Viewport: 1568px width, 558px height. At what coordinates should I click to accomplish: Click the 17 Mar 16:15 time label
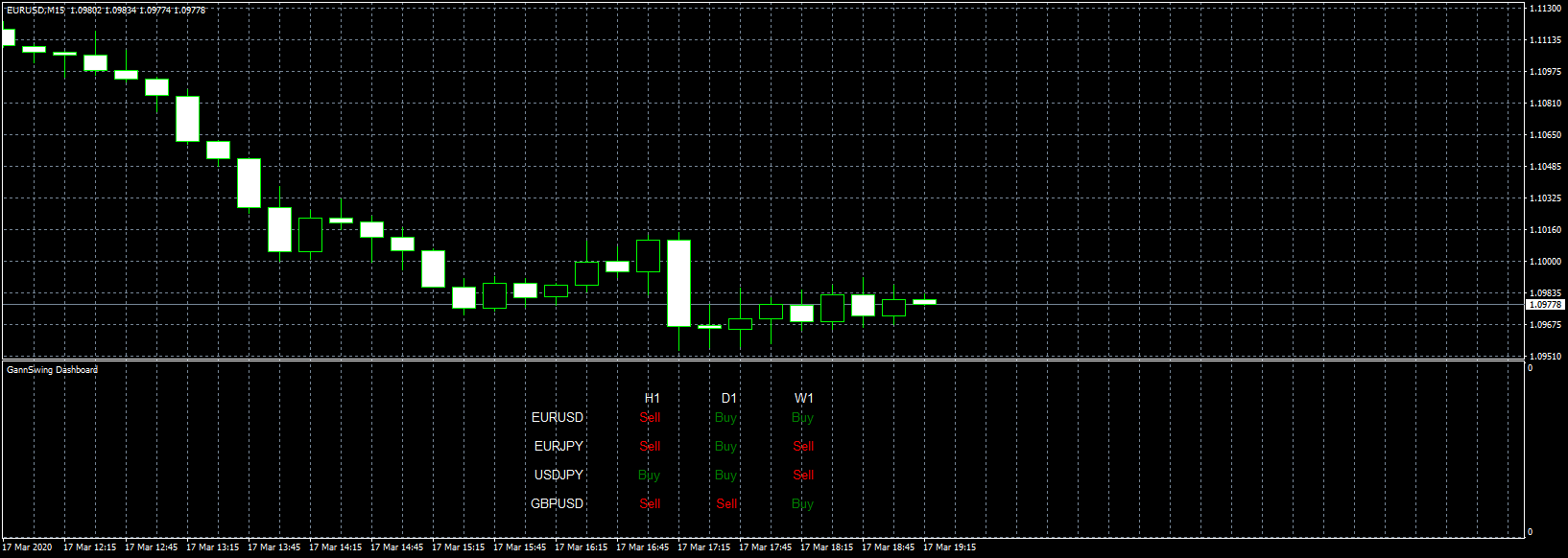click(581, 547)
